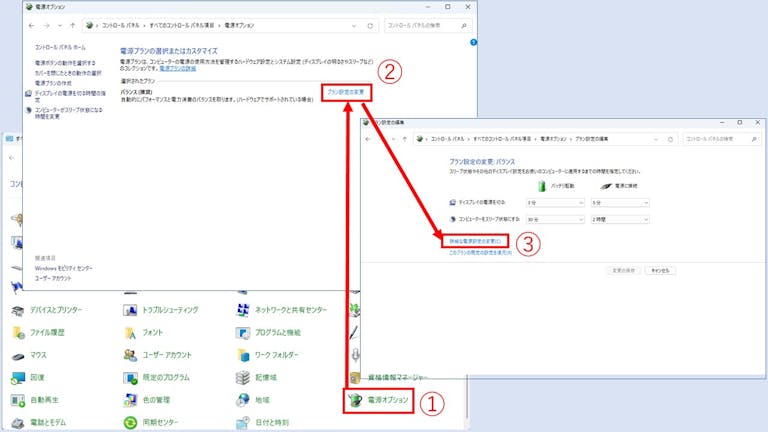Open recent locations dropdown in 電源オプション window
768x432 pixels.
coord(60,25)
